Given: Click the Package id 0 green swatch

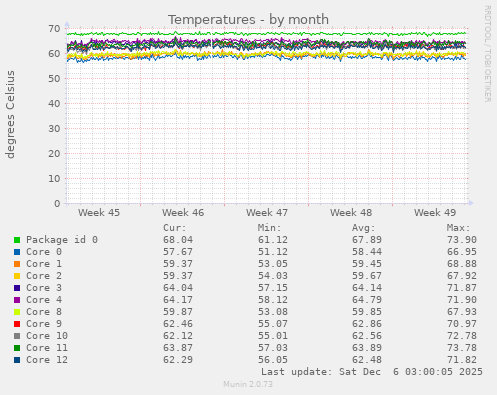Looking at the screenshot, I should (x=17, y=240).
